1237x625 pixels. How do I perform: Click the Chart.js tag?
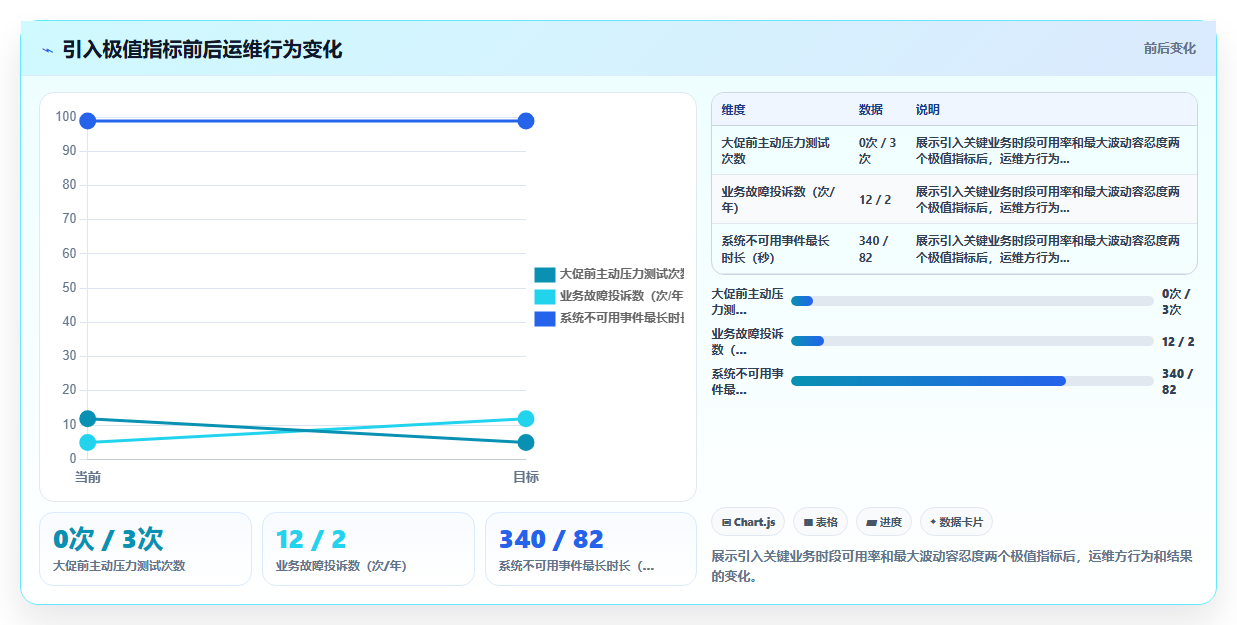(748, 522)
